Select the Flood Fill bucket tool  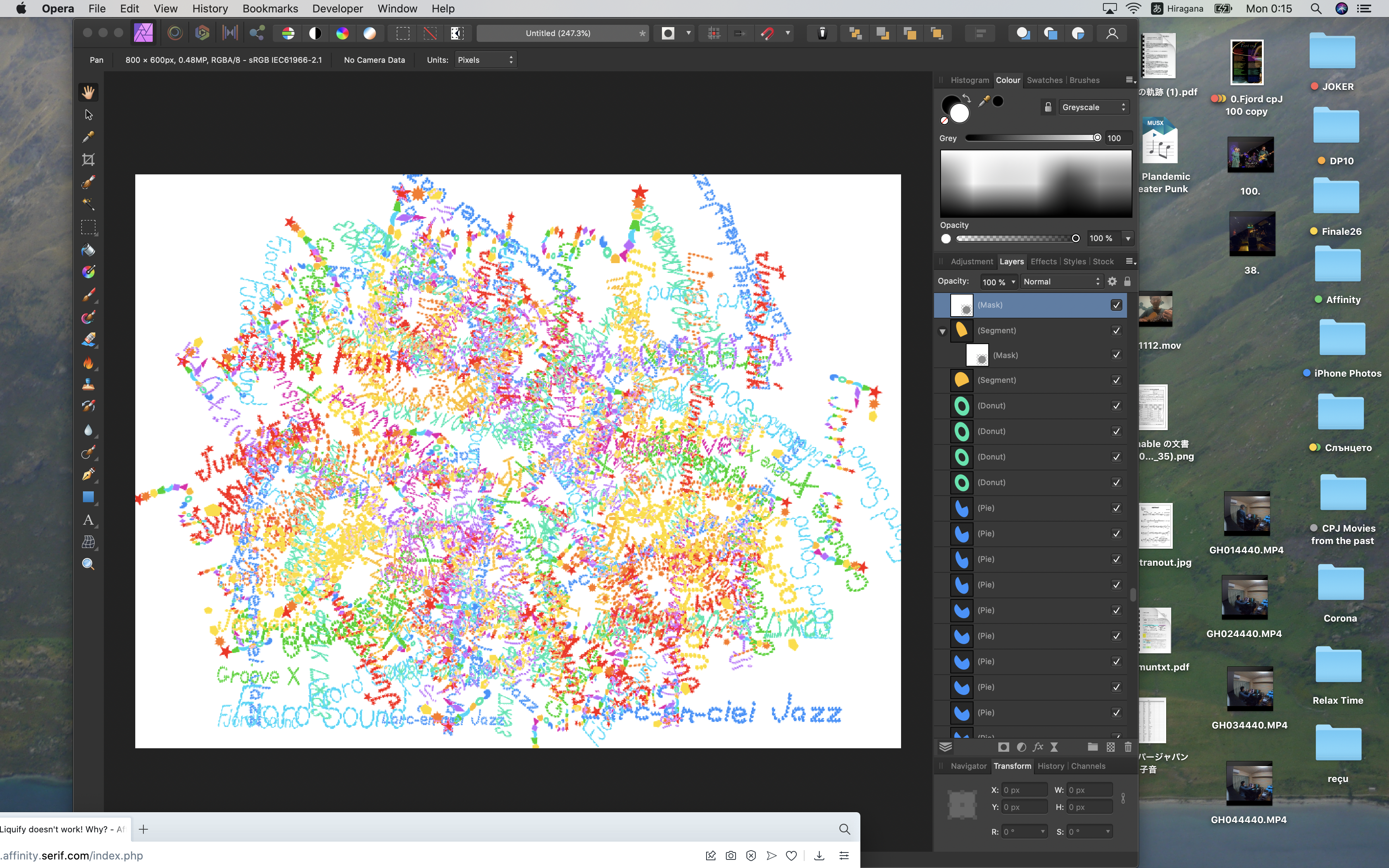point(88,250)
